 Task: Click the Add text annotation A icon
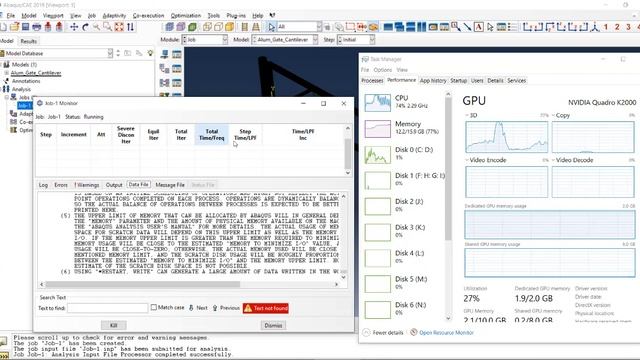[479, 27]
